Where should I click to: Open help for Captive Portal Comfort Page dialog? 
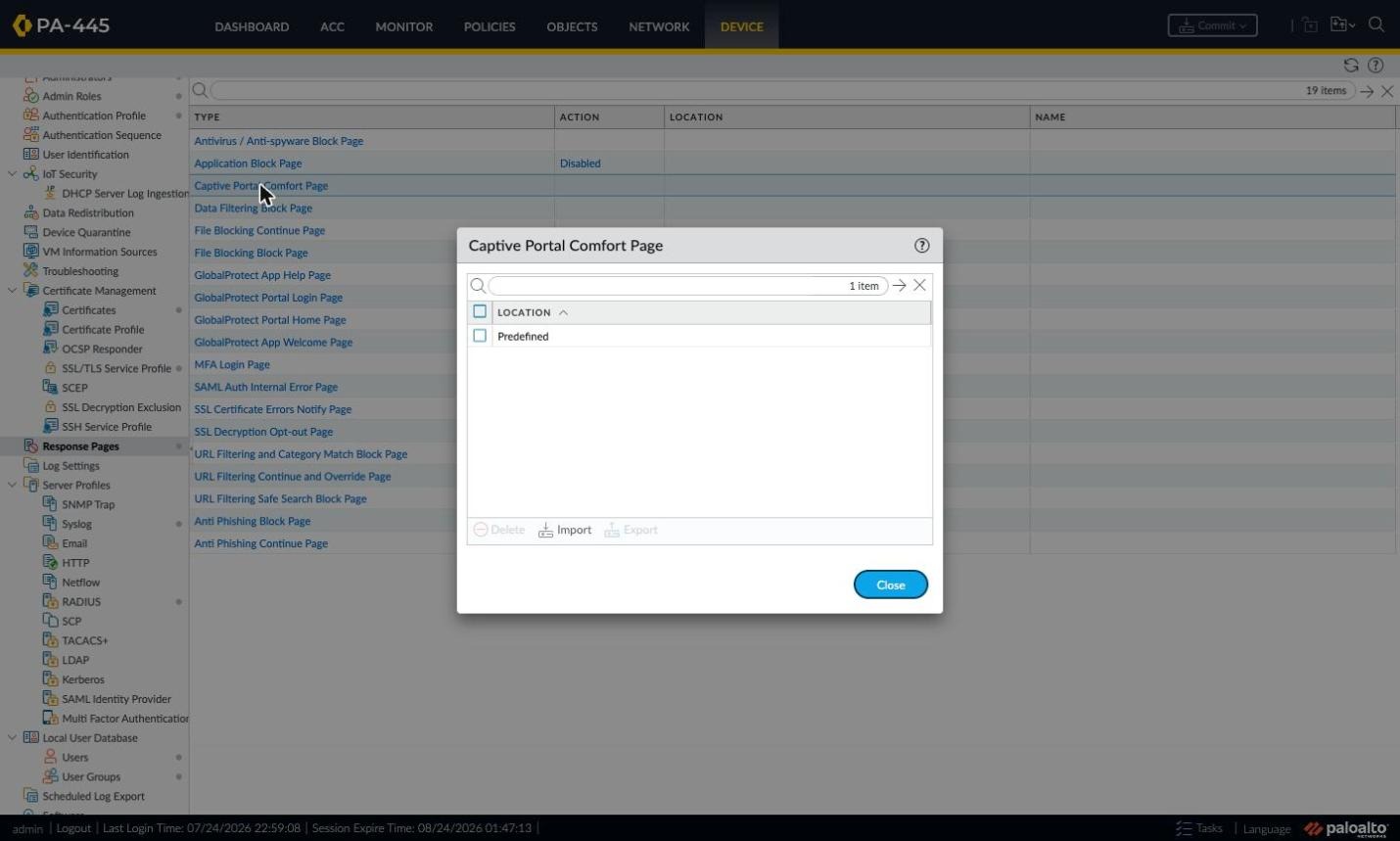coord(921,246)
